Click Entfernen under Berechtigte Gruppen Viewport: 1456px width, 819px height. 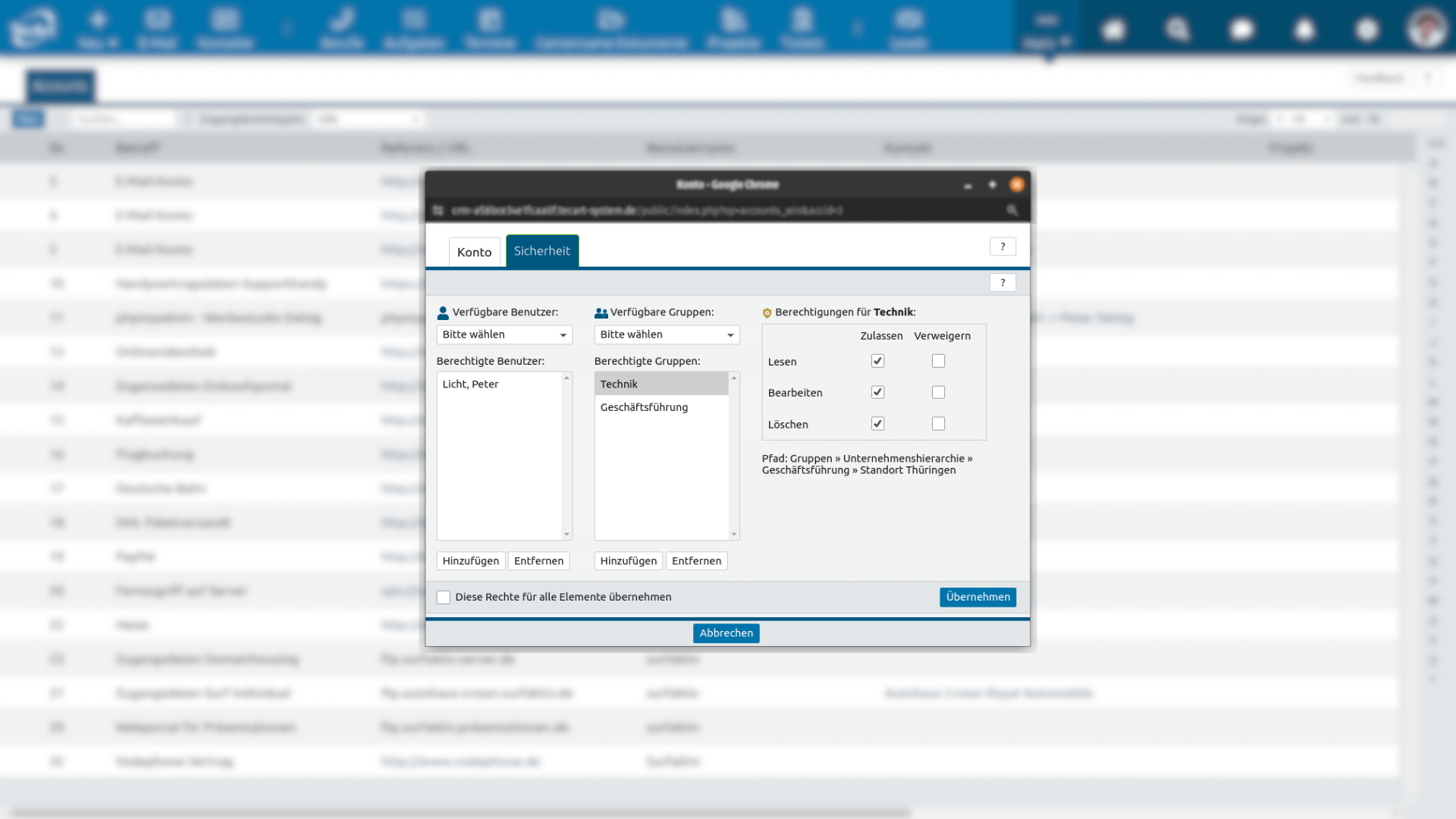(x=696, y=561)
